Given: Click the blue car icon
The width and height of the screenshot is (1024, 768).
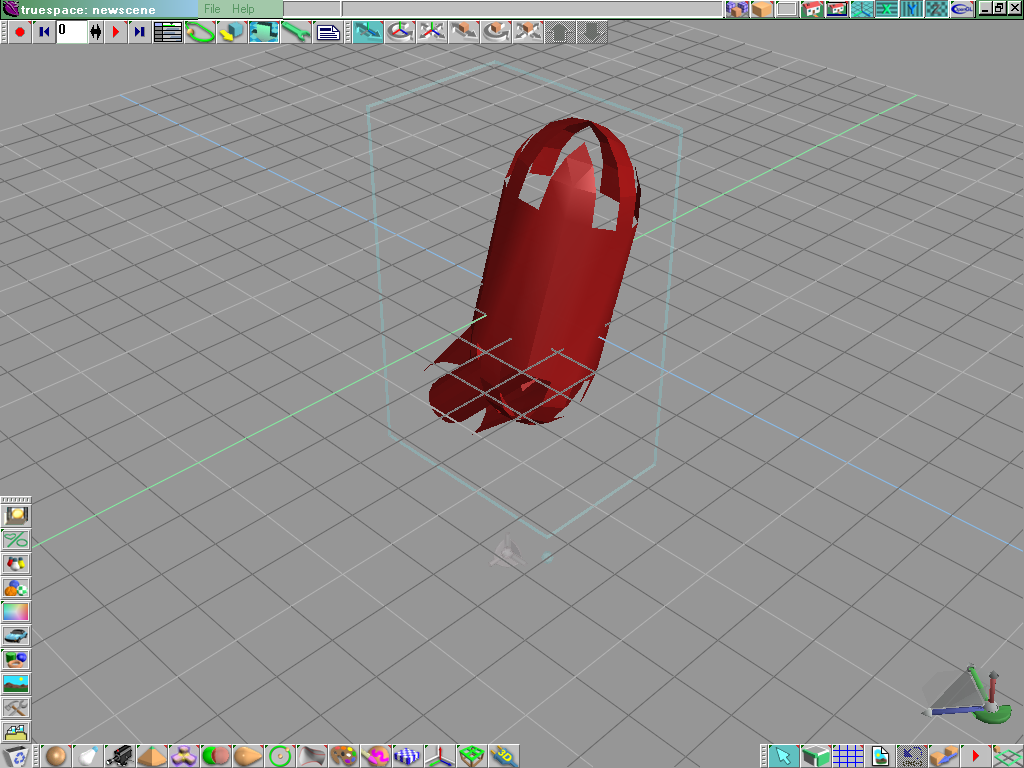Looking at the screenshot, I should click(x=16, y=636).
